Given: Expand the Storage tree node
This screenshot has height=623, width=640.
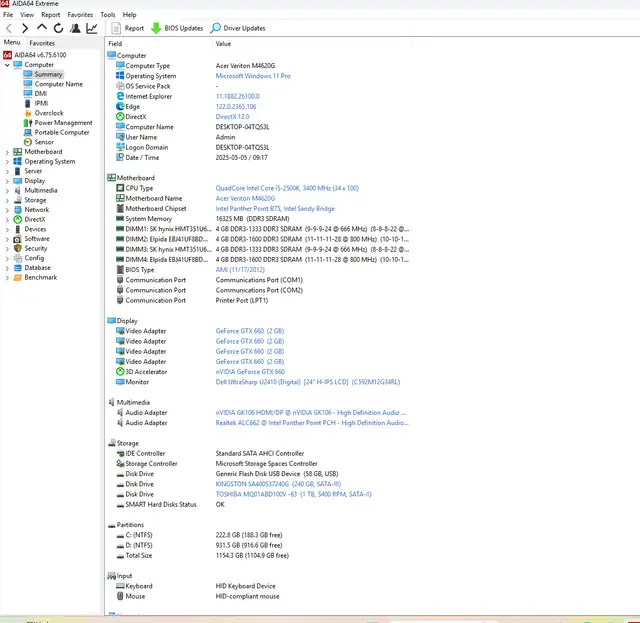Looking at the screenshot, I should coord(7,200).
